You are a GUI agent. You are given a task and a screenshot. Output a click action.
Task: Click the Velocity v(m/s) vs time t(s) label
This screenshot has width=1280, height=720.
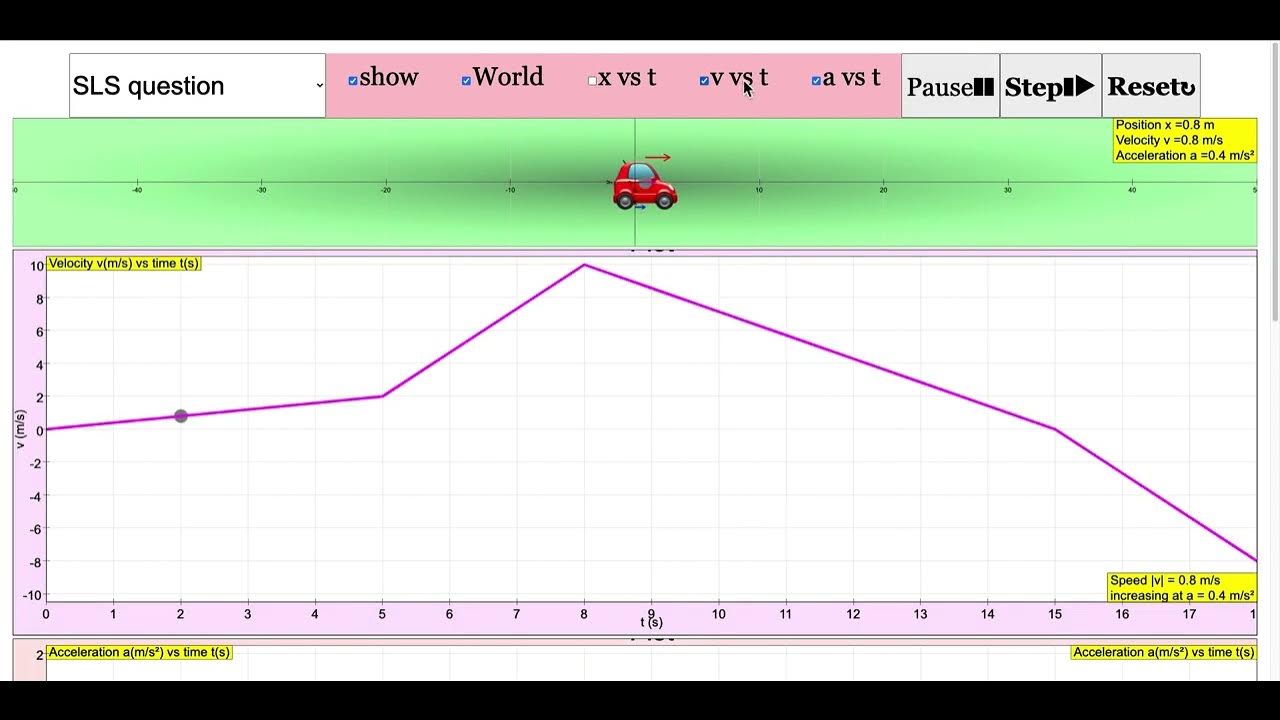click(124, 263)
